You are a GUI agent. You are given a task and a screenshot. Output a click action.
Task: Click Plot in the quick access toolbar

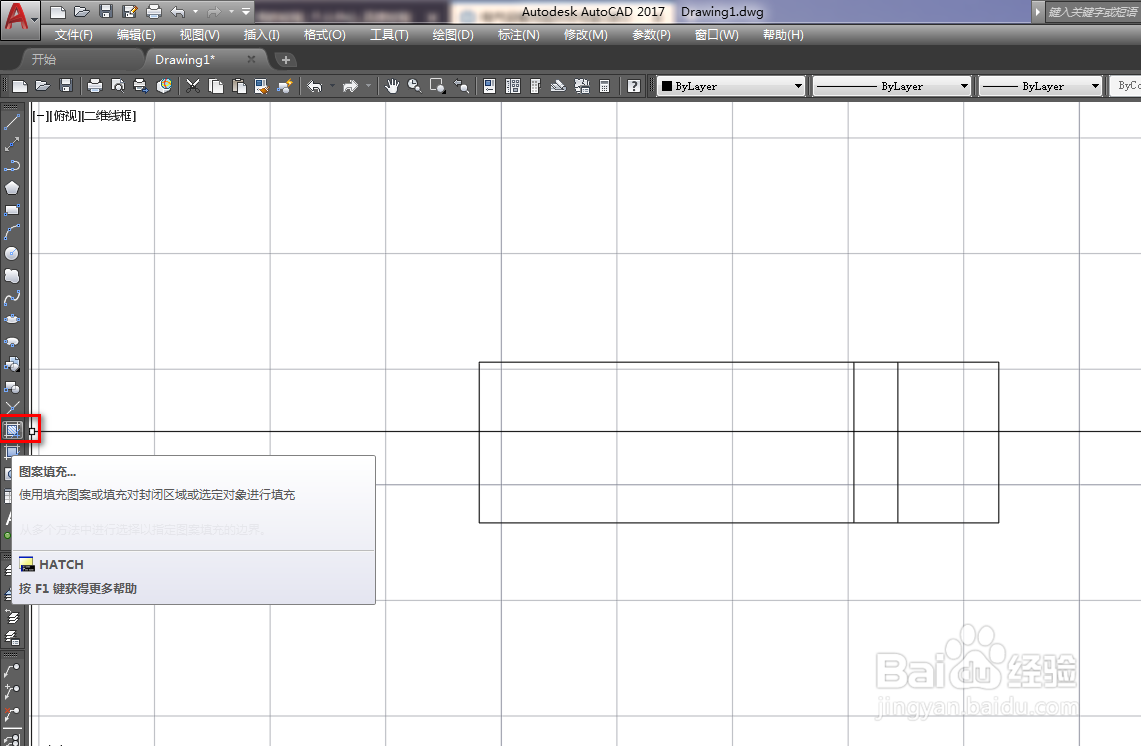pyautogui.click(x=154, y=12)
